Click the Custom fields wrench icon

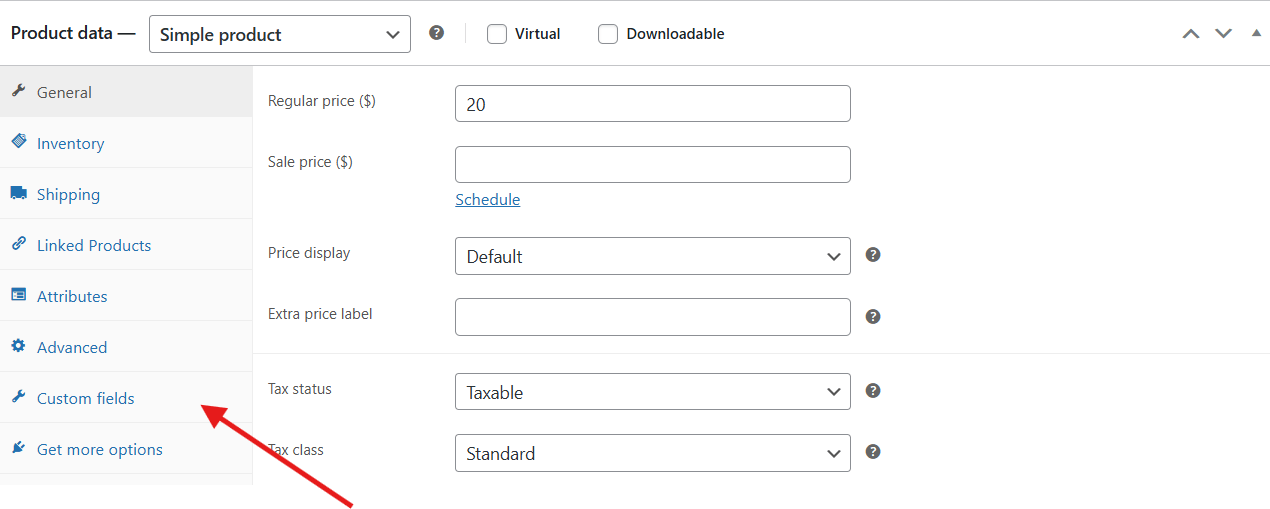click(18, 397)
